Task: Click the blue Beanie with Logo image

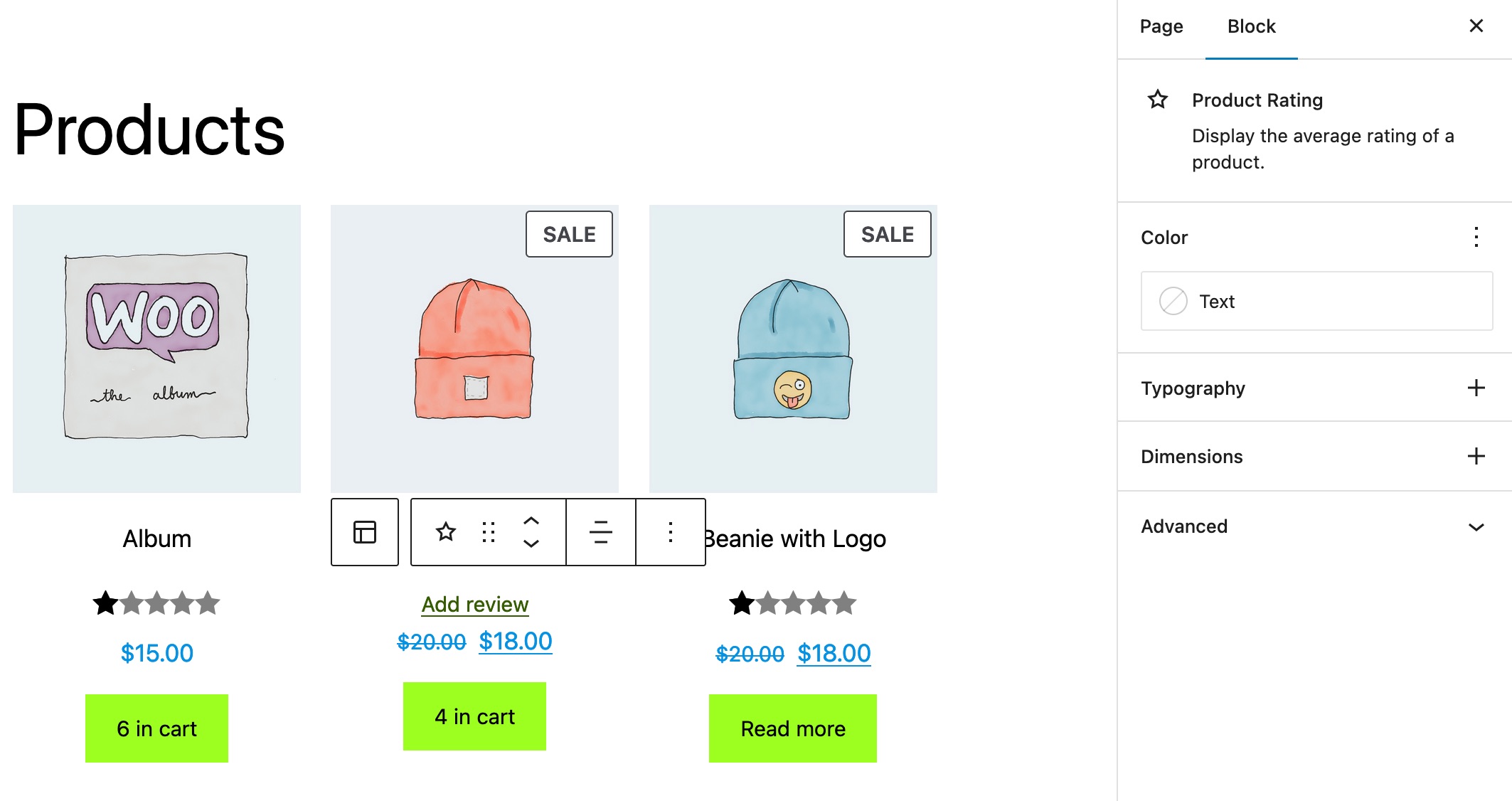Action: pos(793,349)
